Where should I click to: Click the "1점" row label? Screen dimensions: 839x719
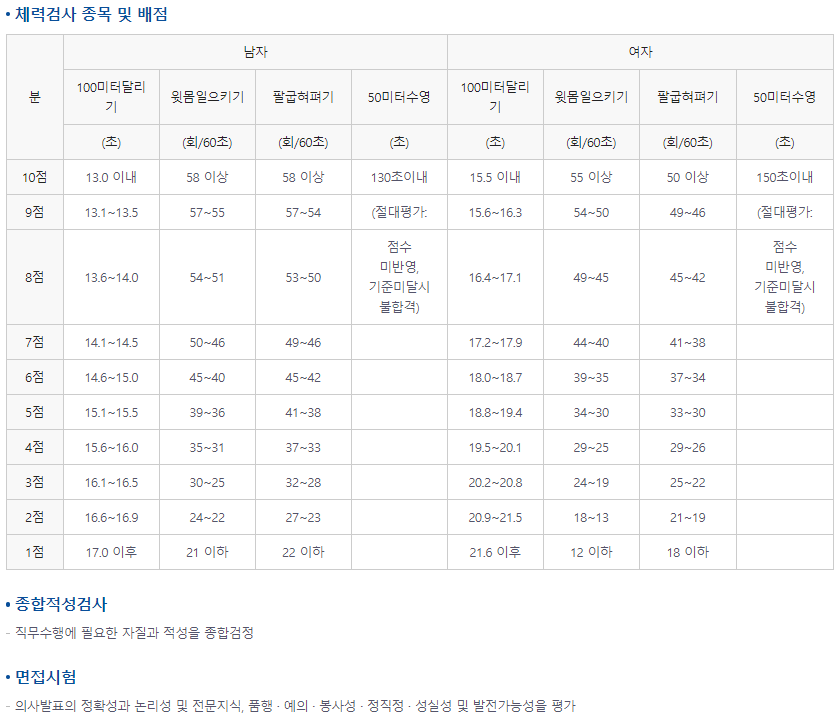[x=35, y=552]
